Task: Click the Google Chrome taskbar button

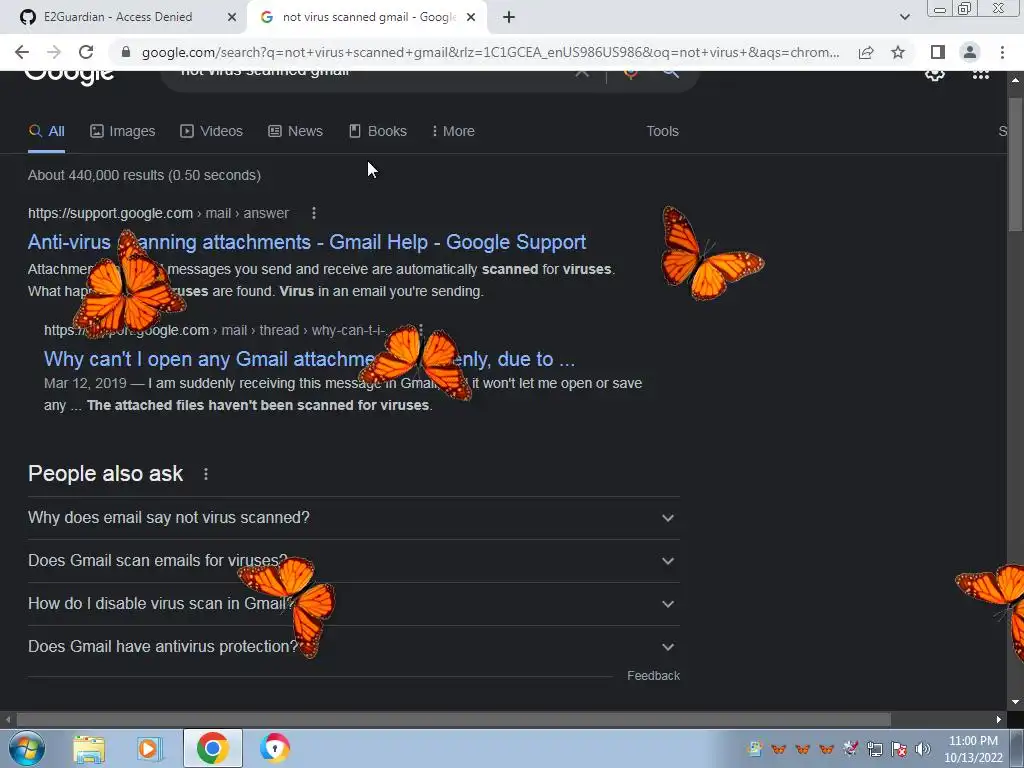Action: coord(212,748)
